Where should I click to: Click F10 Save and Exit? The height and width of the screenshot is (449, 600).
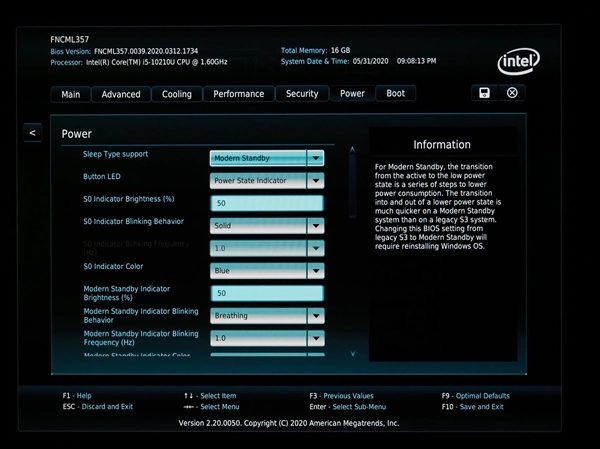pyautogui.click(x=473, y=407)
